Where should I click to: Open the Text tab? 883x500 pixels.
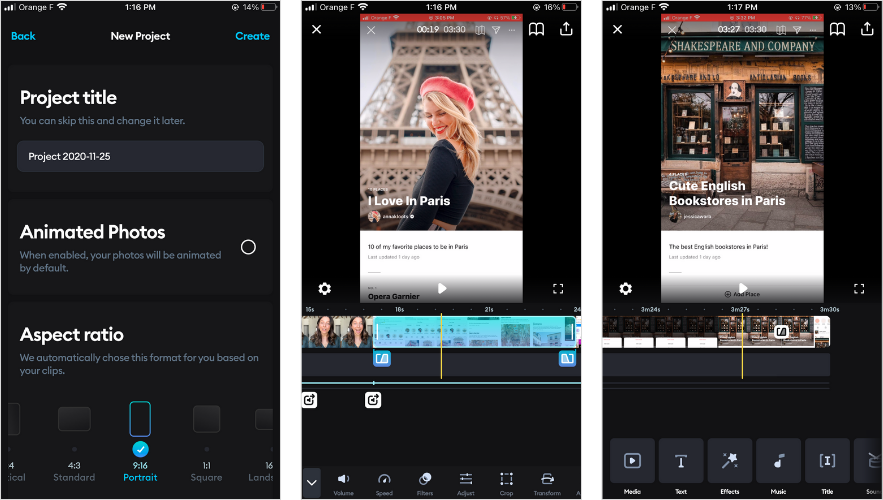681,466
